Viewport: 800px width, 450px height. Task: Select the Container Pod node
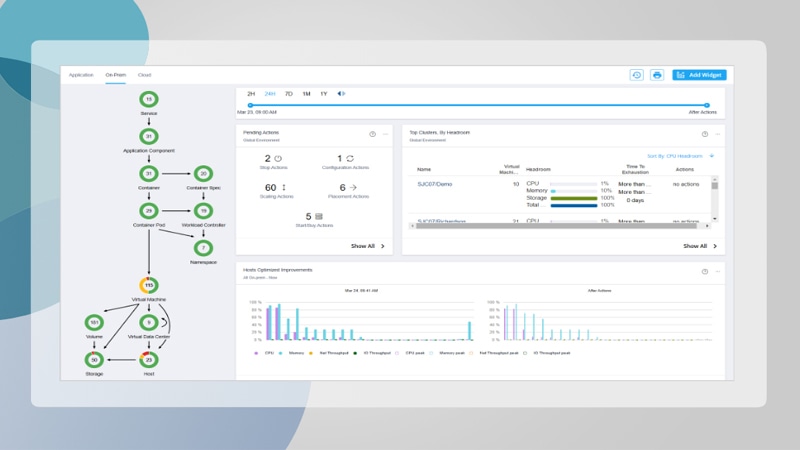coord(148,211)
